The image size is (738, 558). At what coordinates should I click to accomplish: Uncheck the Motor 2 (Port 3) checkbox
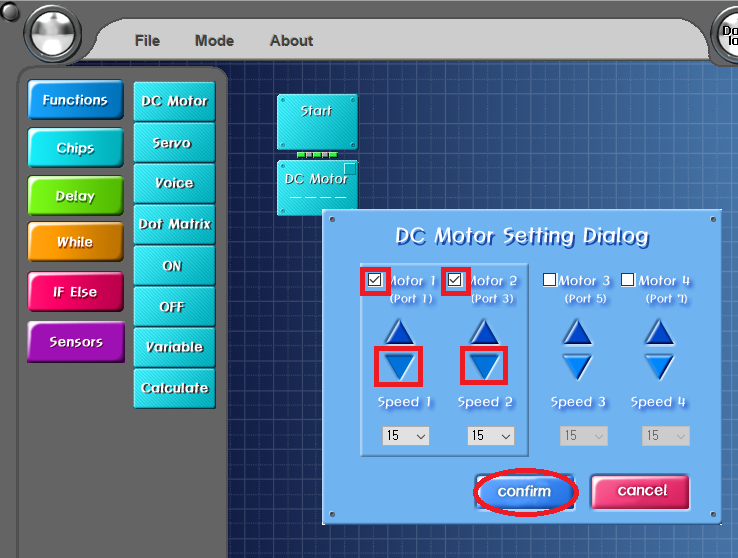tap(455, 280)
